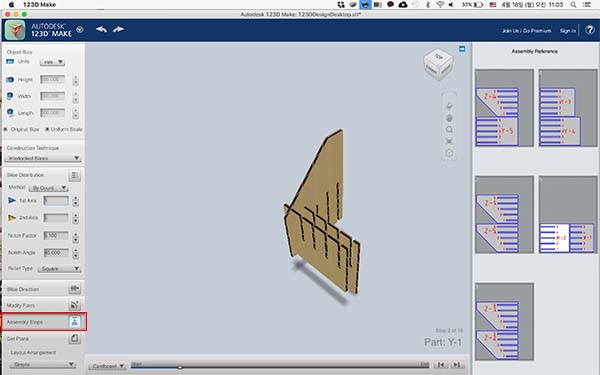Open the Units dropdown

click(x=52, y=62)
